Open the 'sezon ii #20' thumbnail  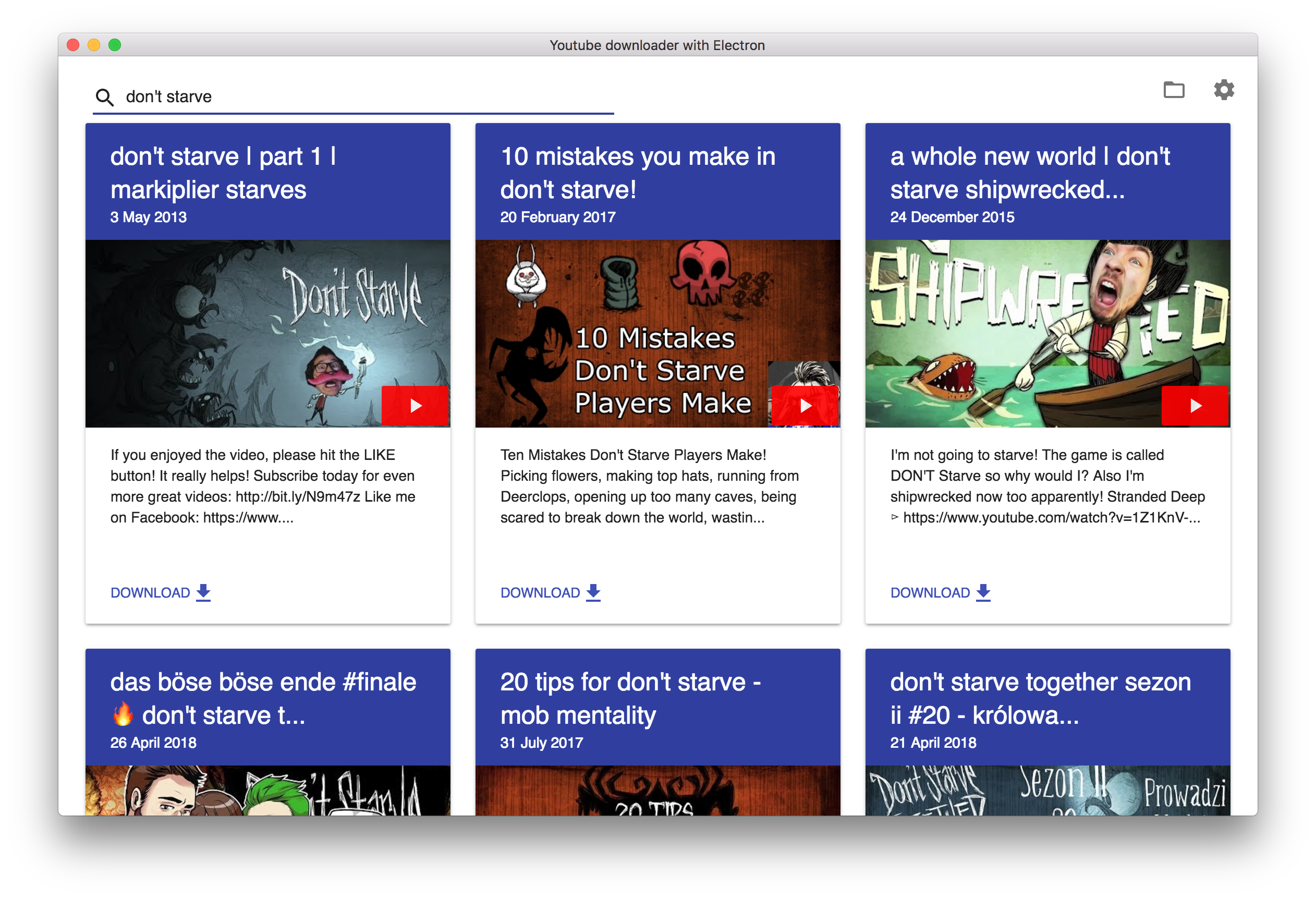[x=1047, y=791]
